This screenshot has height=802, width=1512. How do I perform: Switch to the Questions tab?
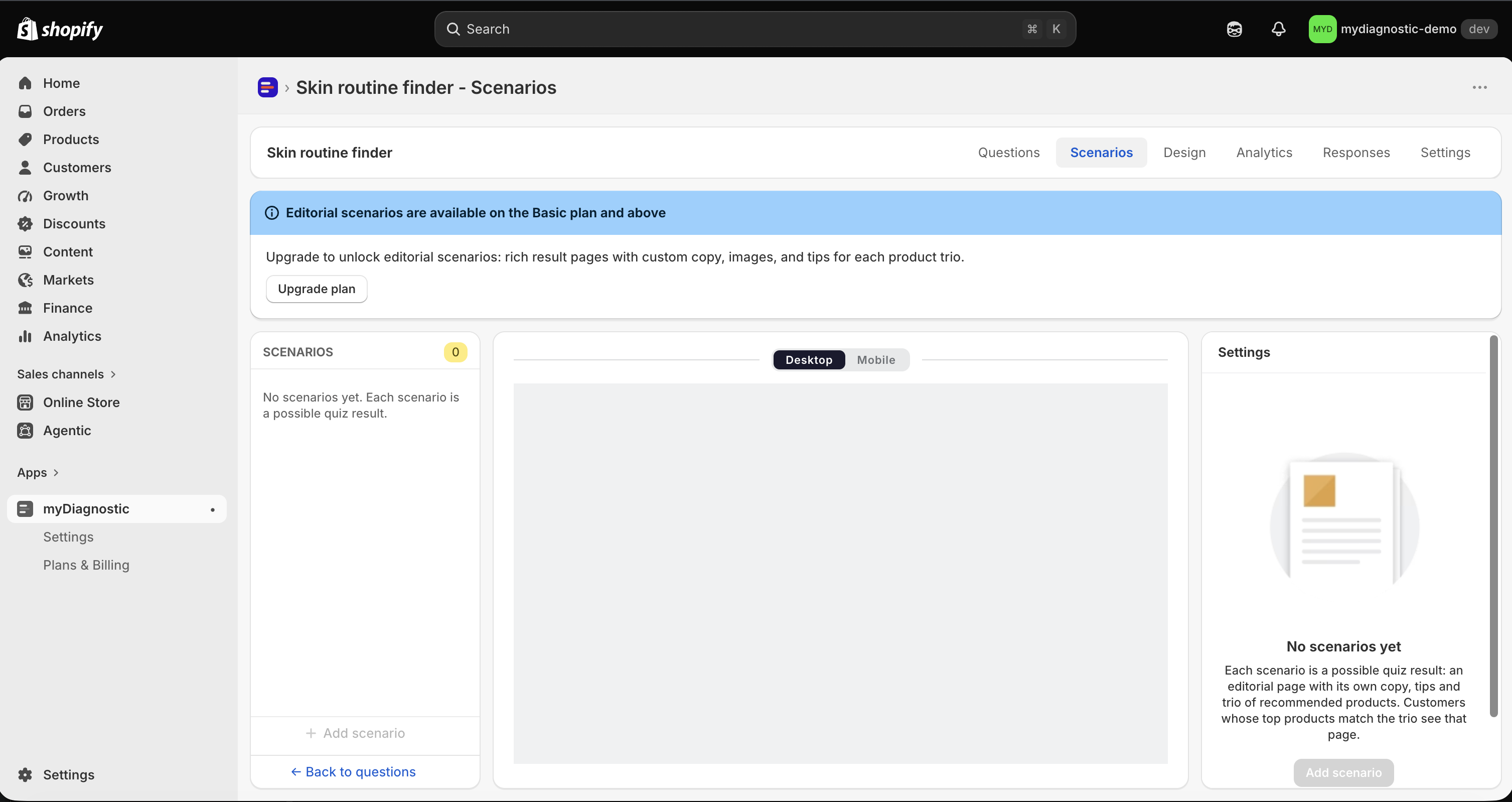(x=1008, y=153)
